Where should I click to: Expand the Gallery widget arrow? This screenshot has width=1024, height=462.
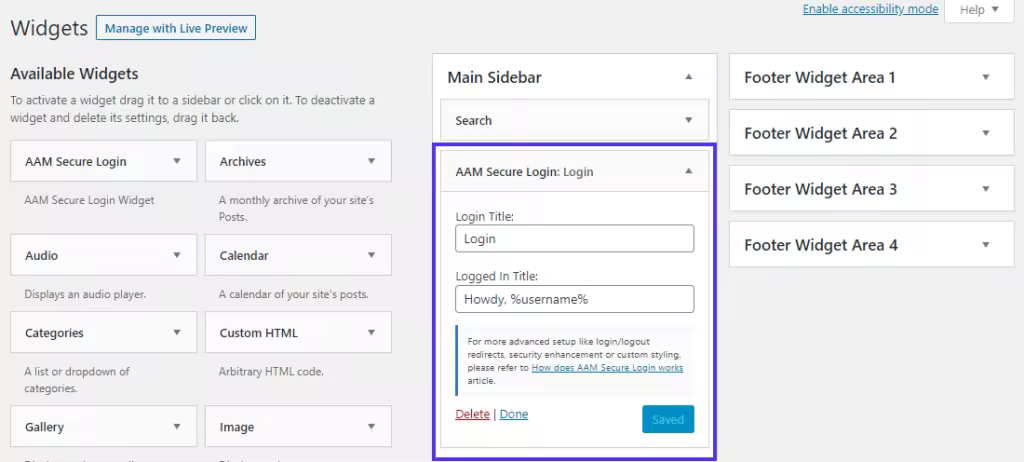176,427
